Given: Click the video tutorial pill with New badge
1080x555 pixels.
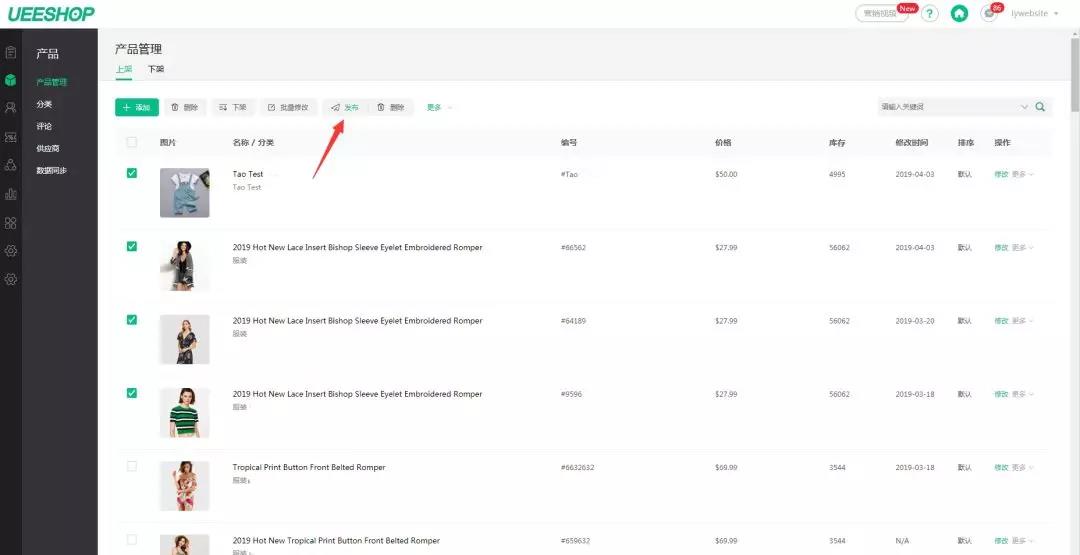Looking at the screenshot, I should tap(882, 13).
